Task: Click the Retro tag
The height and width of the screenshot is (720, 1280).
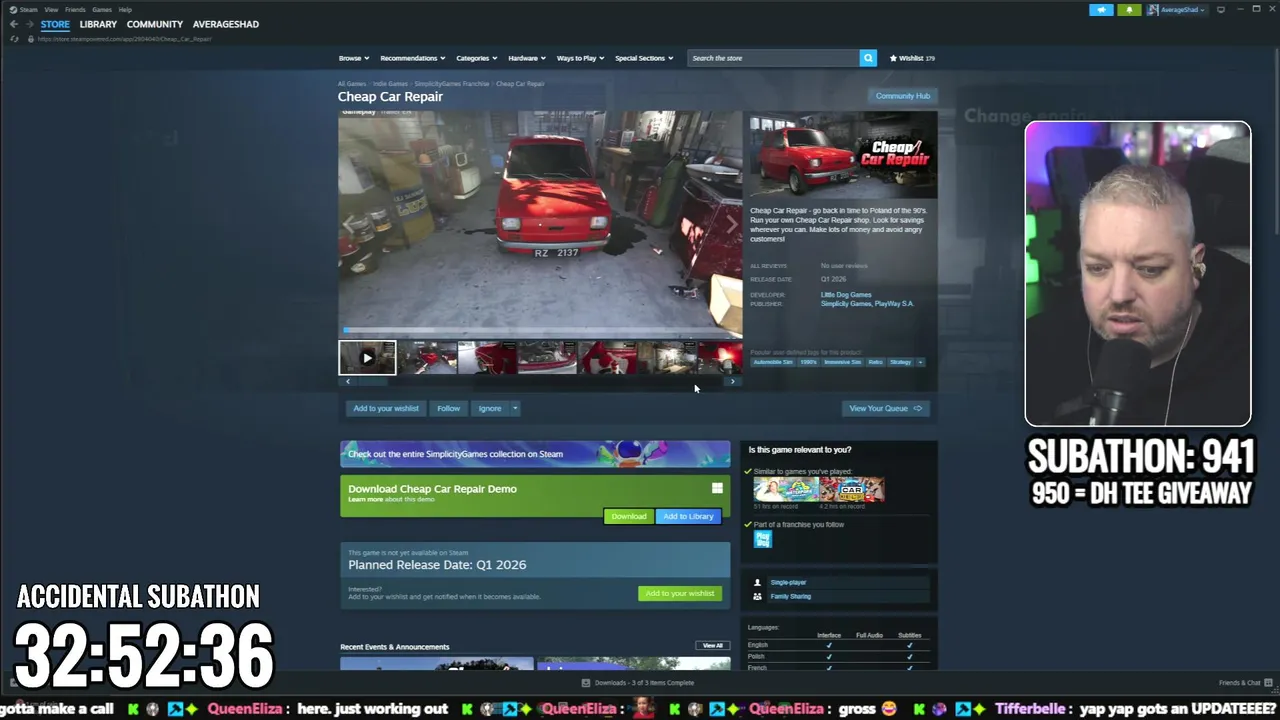Action: point(876,362)
